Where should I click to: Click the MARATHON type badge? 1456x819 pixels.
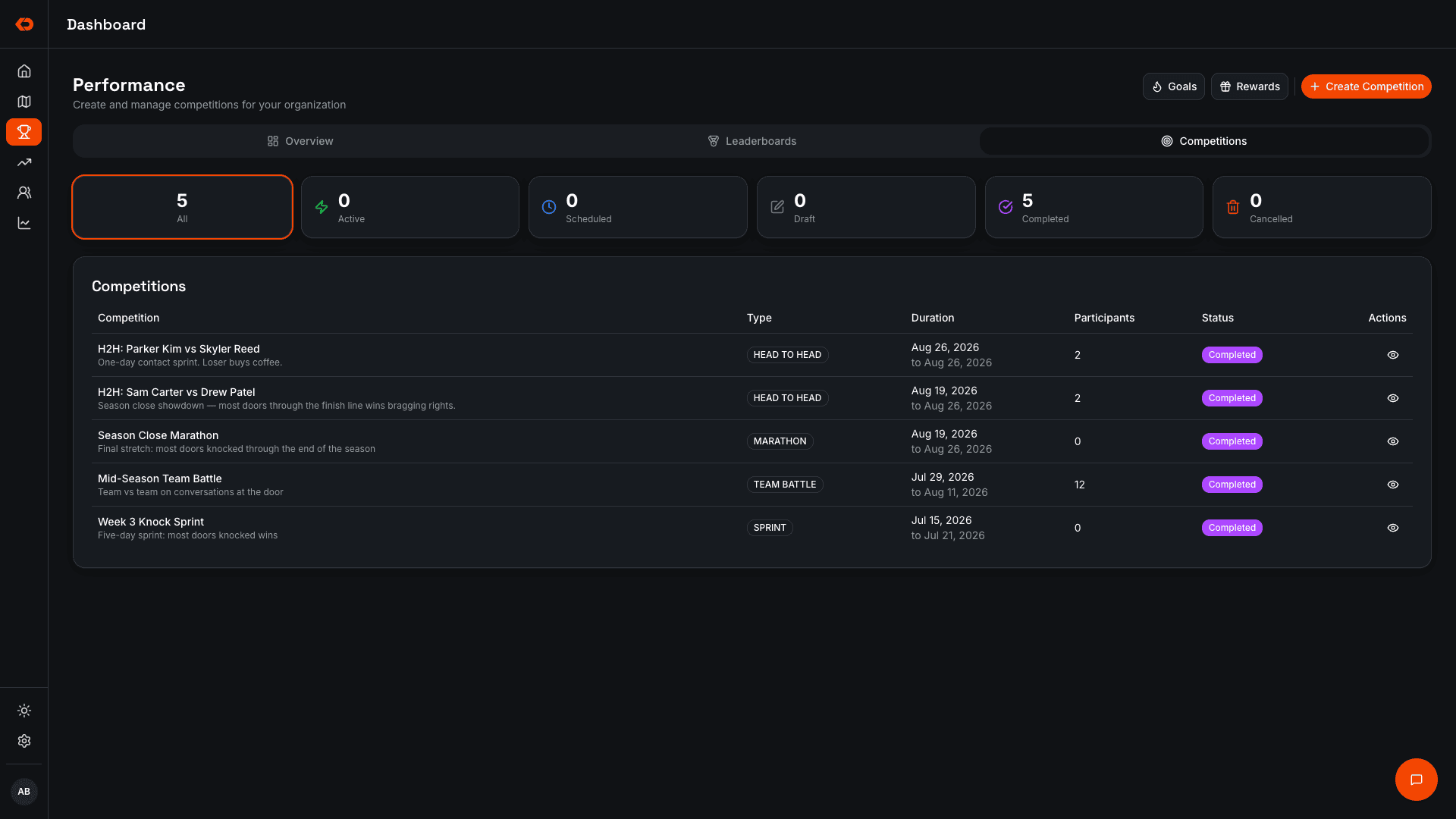[780, 441]
